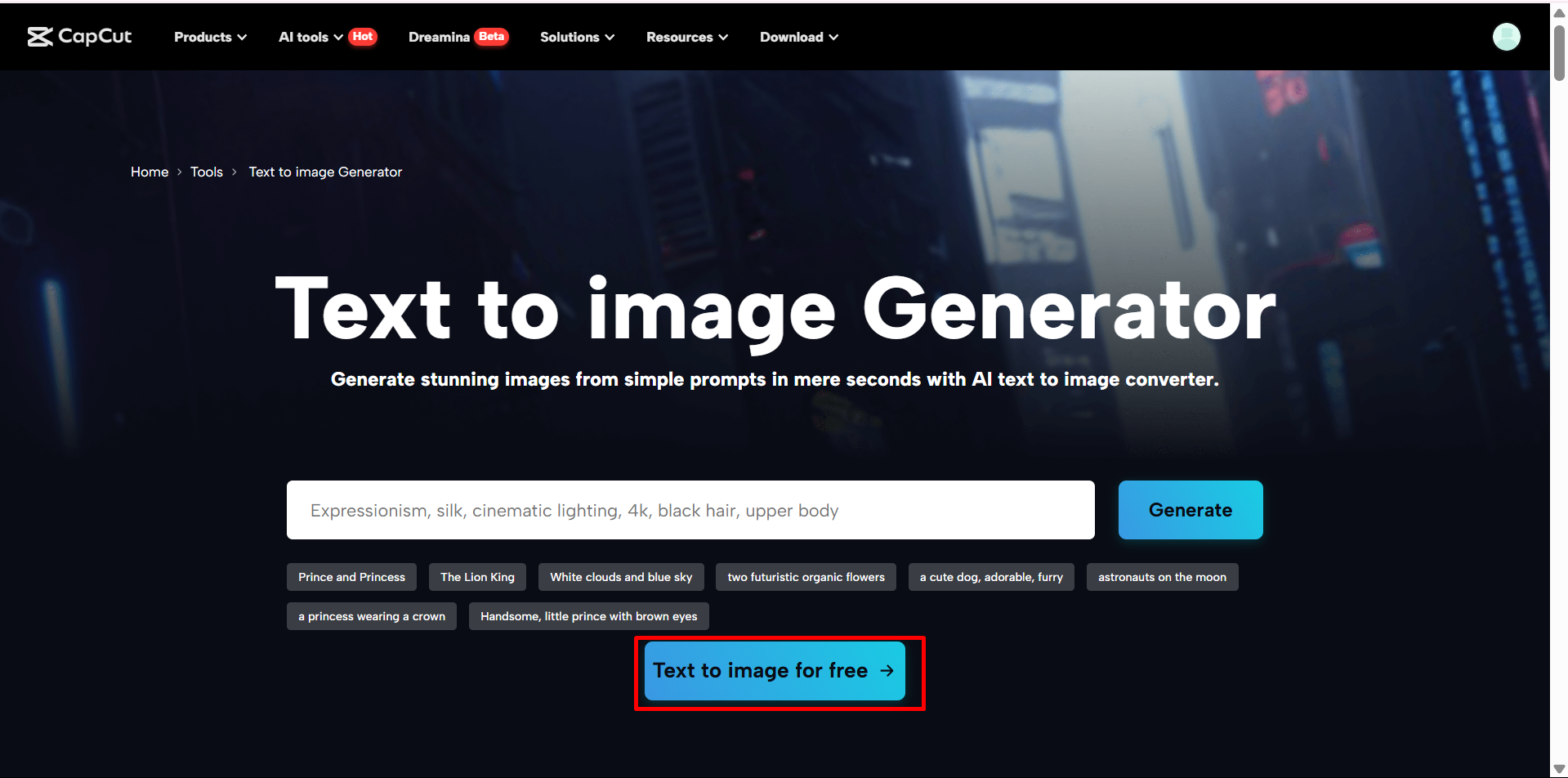Image resolution: width=1568 pixels, height=778 pixels.
Task: Select the Prince and Princess prompt chip
Action: coord(351,576)
